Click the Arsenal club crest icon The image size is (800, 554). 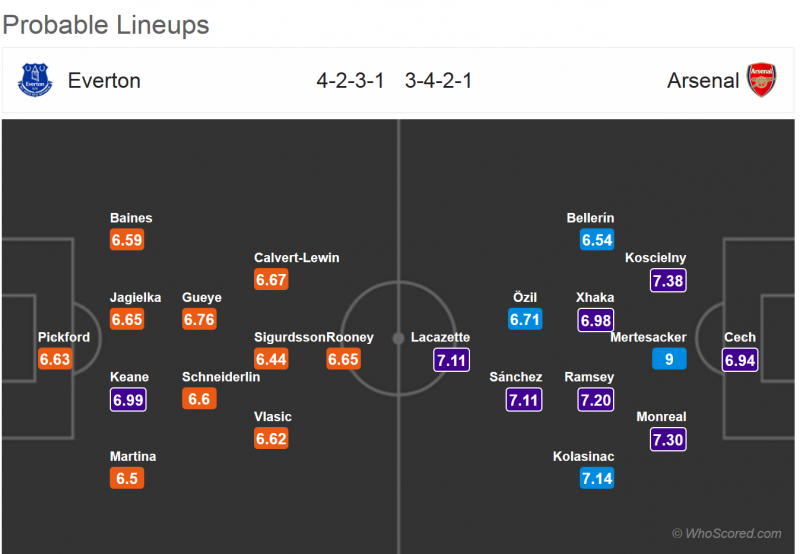pyautogui.click(x=762, y=80)
